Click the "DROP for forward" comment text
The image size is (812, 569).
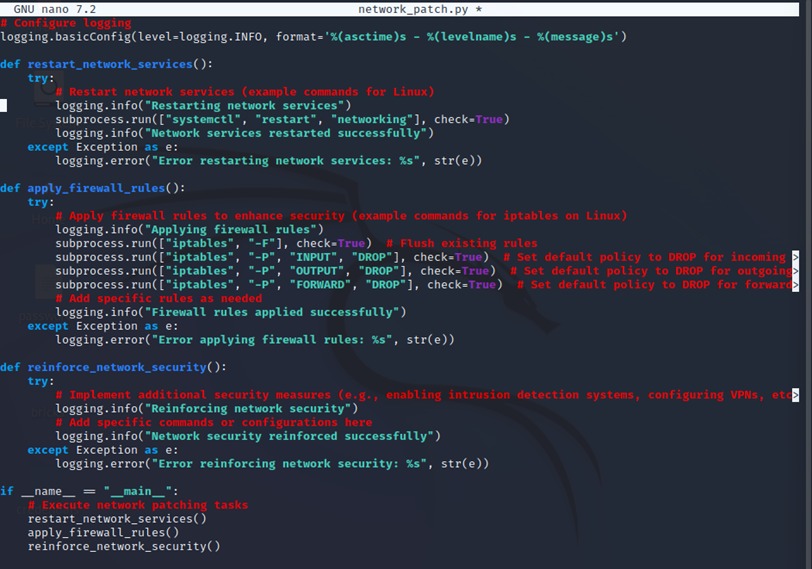click(737, 285)
